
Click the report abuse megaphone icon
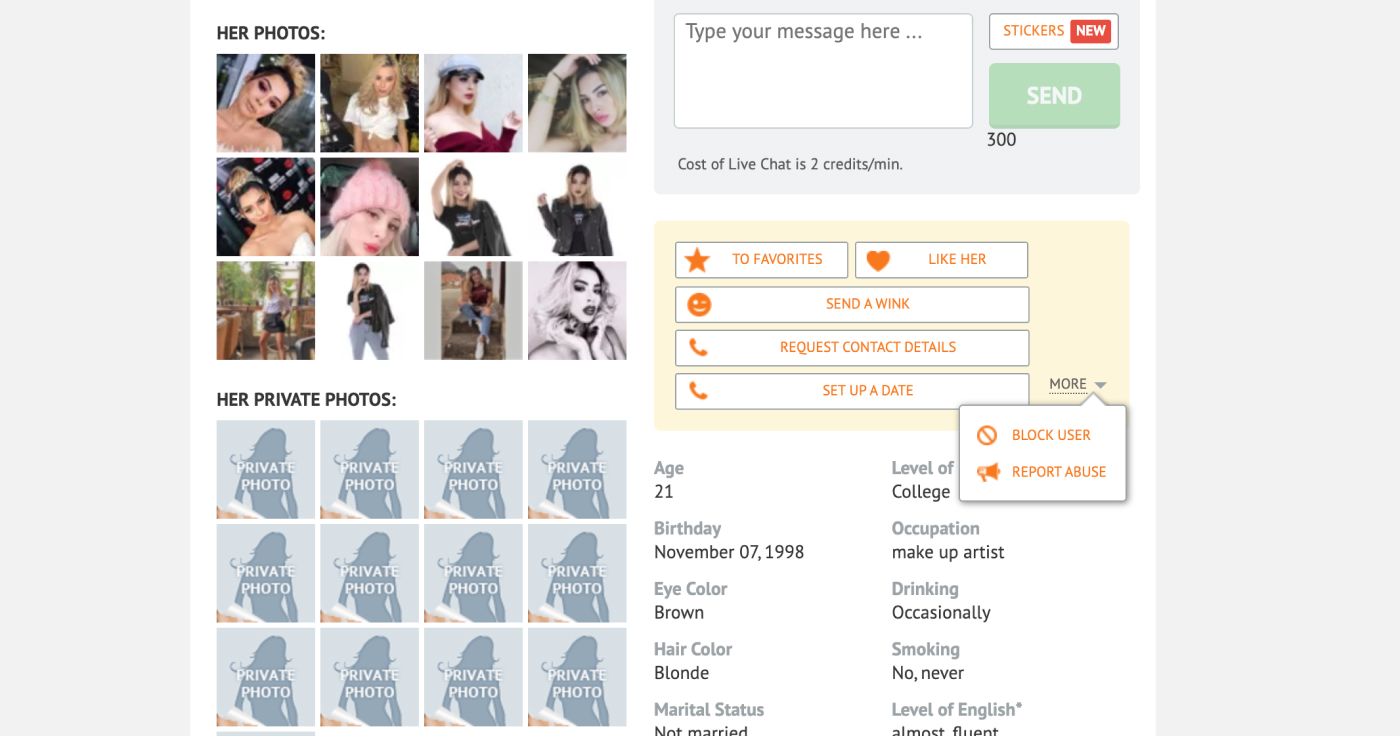pos(988,472)
